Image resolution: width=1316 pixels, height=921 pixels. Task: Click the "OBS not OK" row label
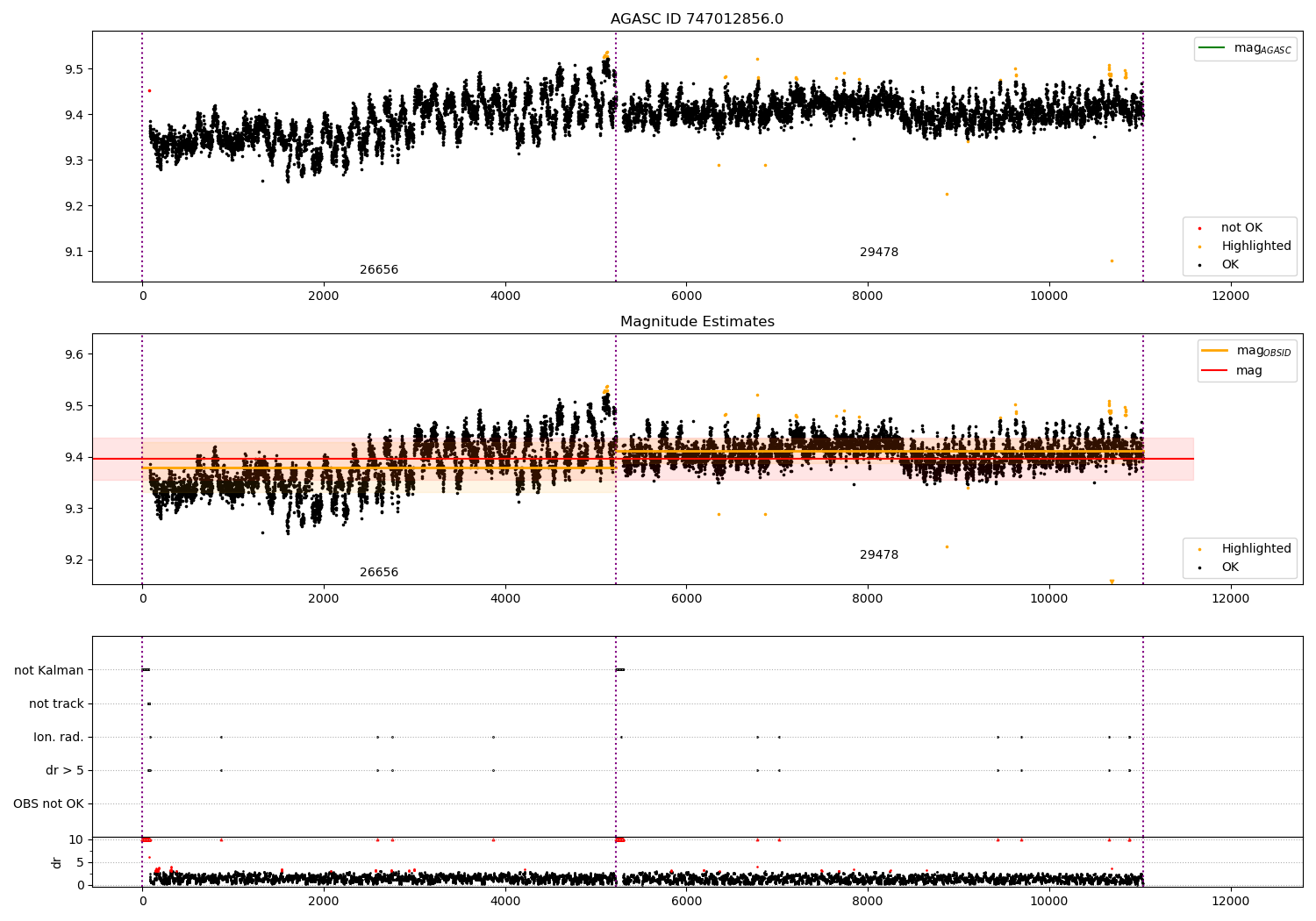[x=49, y=804]
